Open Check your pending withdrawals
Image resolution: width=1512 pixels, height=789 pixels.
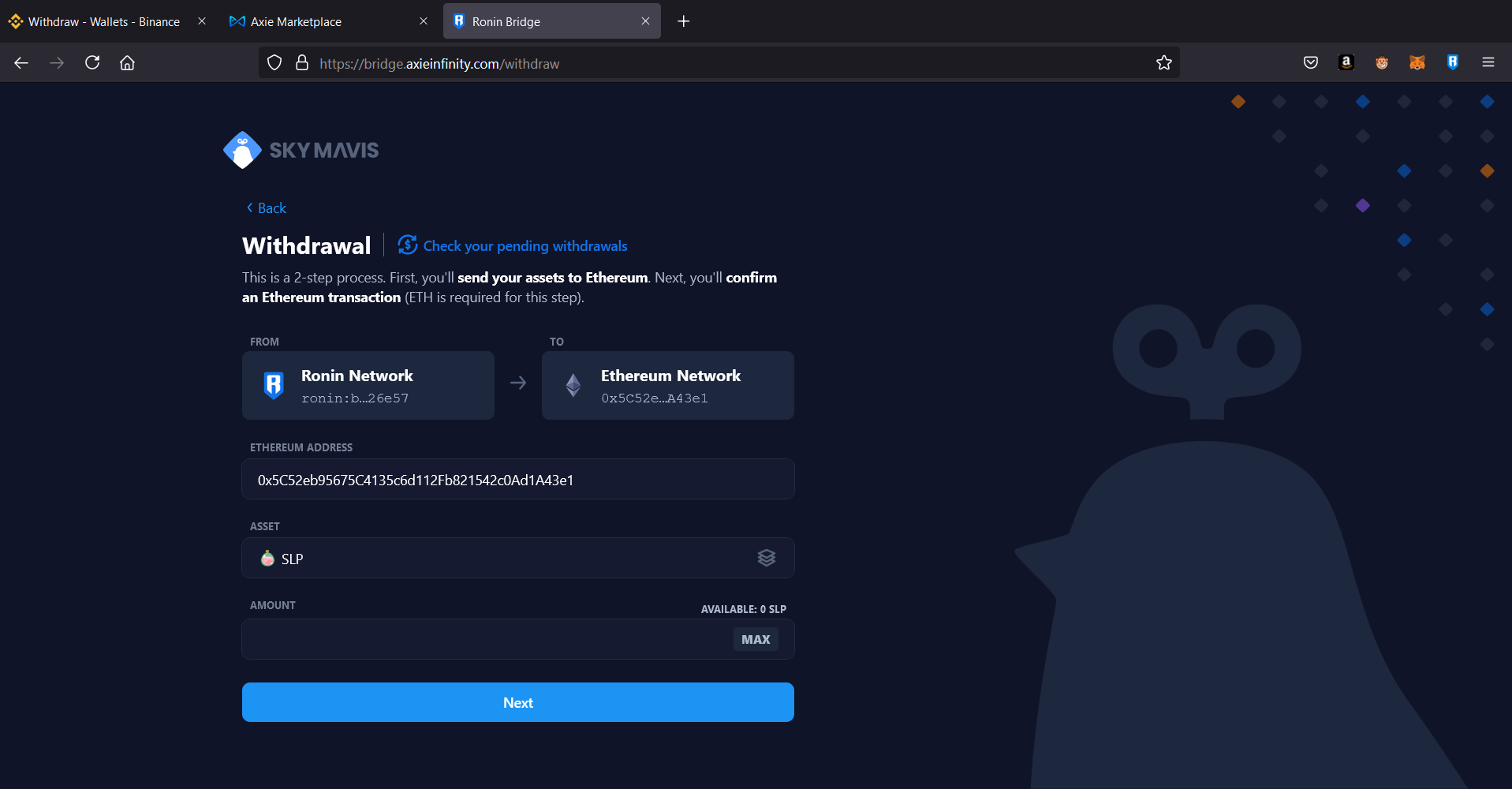[x=525, y=246]
